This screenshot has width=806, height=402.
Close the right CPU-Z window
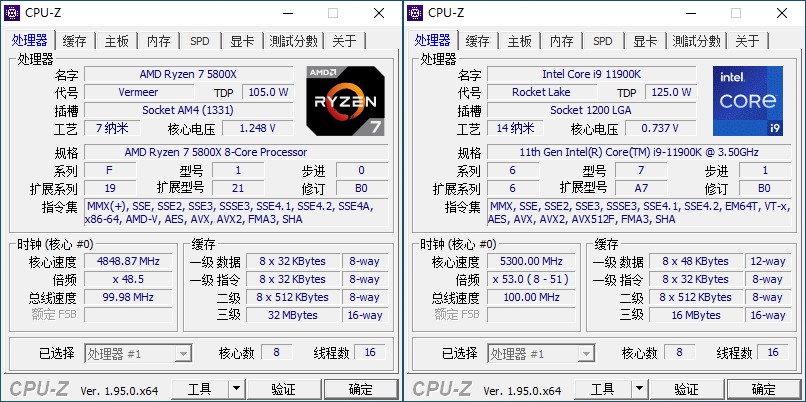coord(782,13)
